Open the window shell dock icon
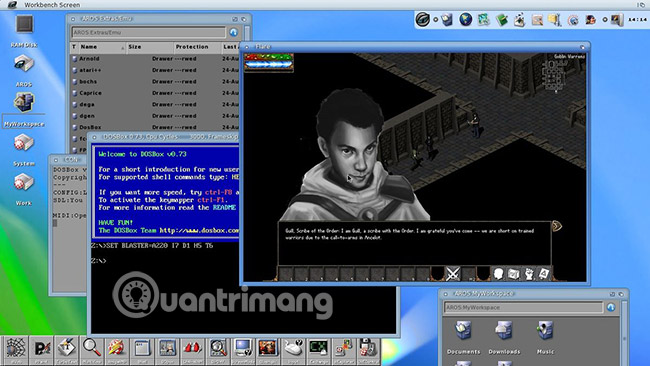650x366 pixels. pyautogui.click(x=142, y=349)
